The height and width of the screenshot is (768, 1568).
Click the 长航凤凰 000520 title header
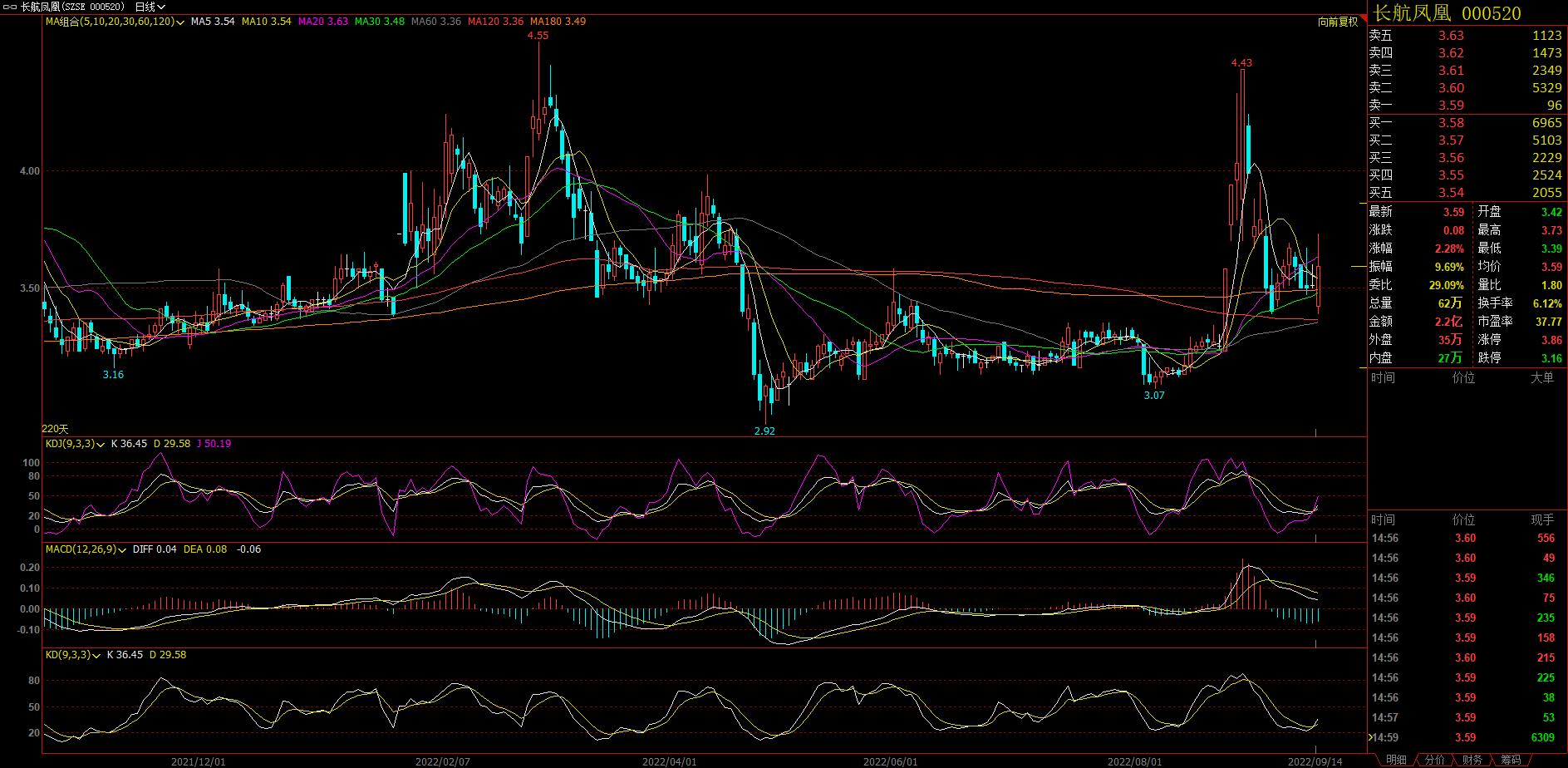click(x=1447, y=13)
